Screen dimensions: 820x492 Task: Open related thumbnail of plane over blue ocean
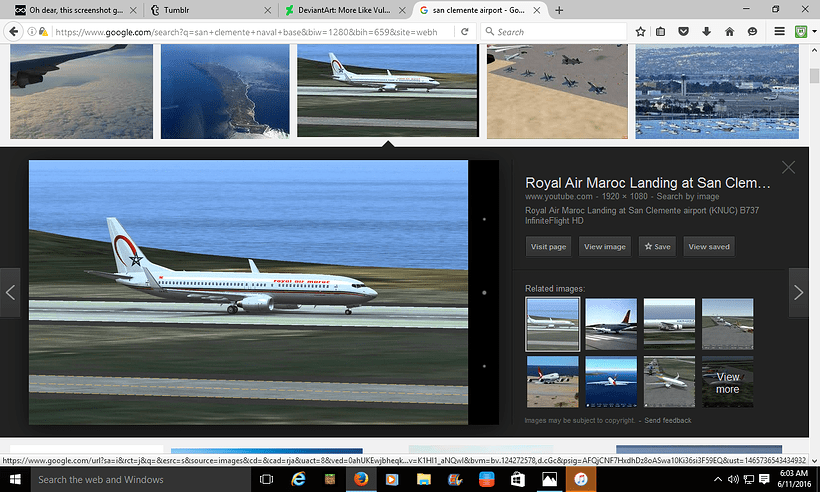pyautogui.click(x=611, y=382)
